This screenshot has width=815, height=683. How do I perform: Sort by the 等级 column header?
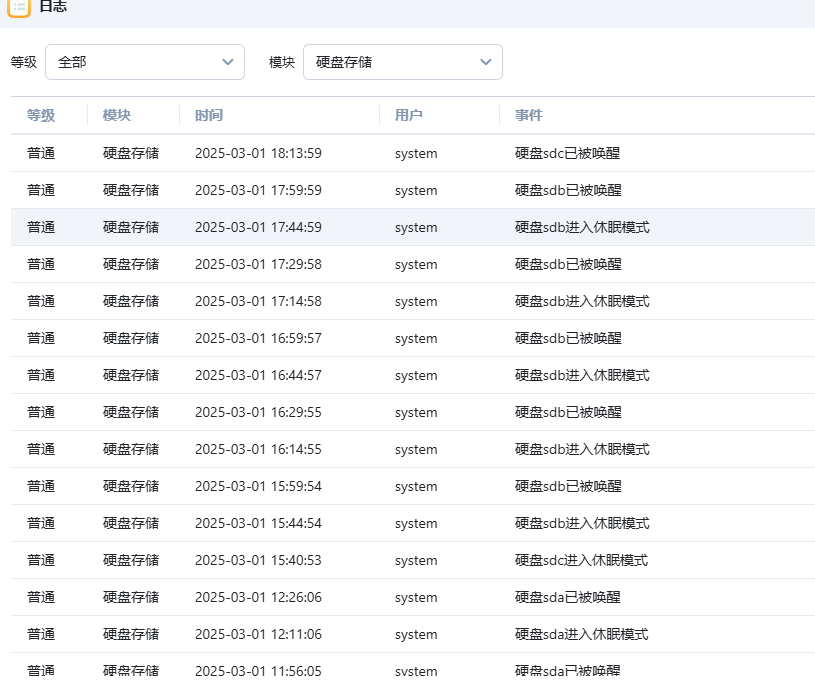point(41,115)
